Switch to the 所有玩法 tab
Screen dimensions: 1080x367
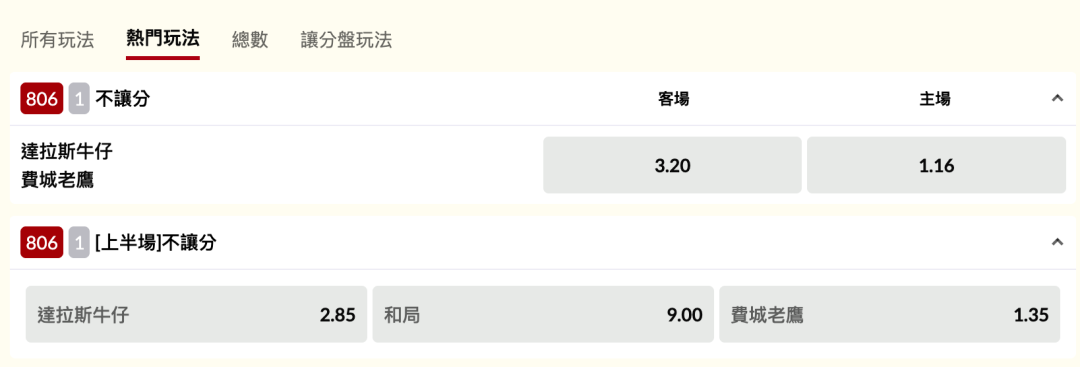(57, 40)
